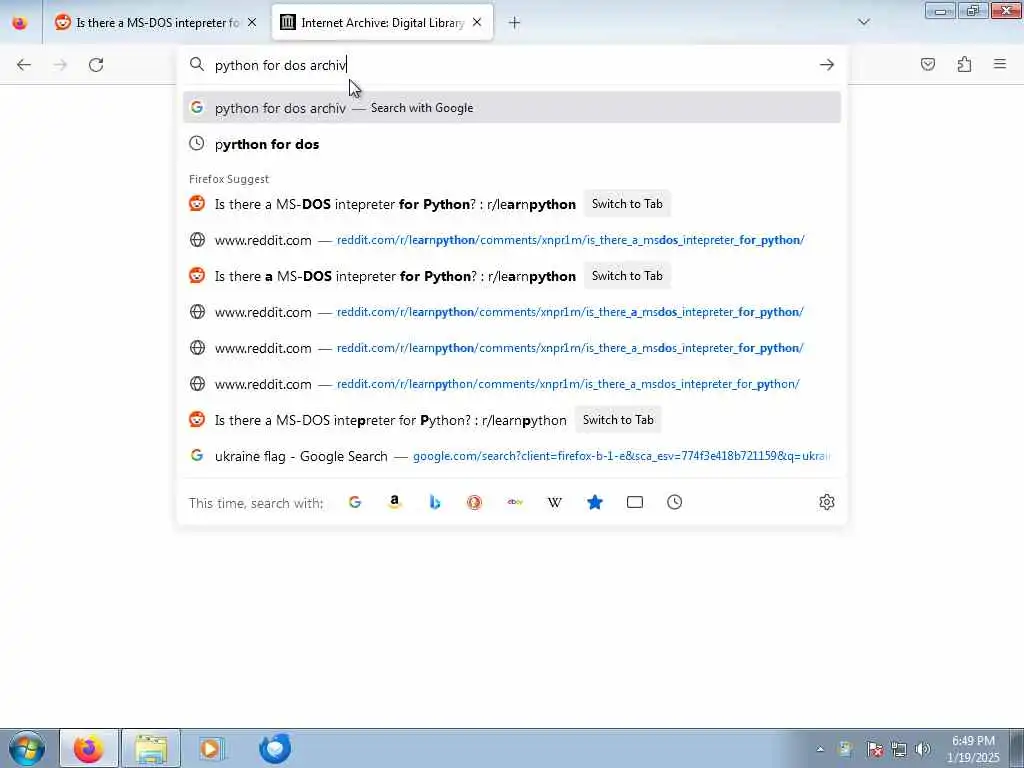Click the Firefox taskbar icon
1024x768 pixels.
coord(89,748)
